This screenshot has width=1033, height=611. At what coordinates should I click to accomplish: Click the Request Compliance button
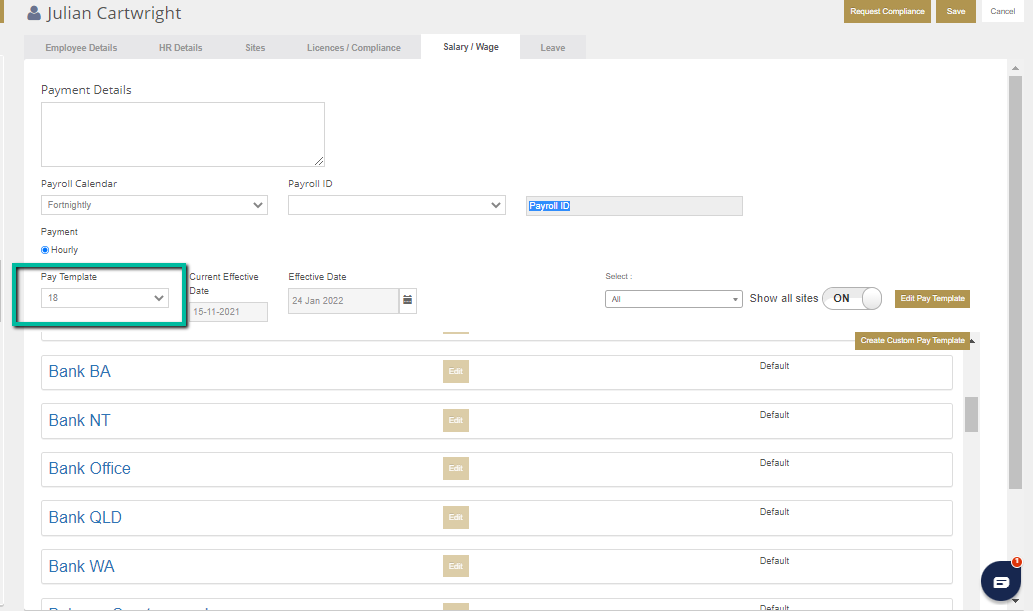pyautogui.click(x=887, y=11)
